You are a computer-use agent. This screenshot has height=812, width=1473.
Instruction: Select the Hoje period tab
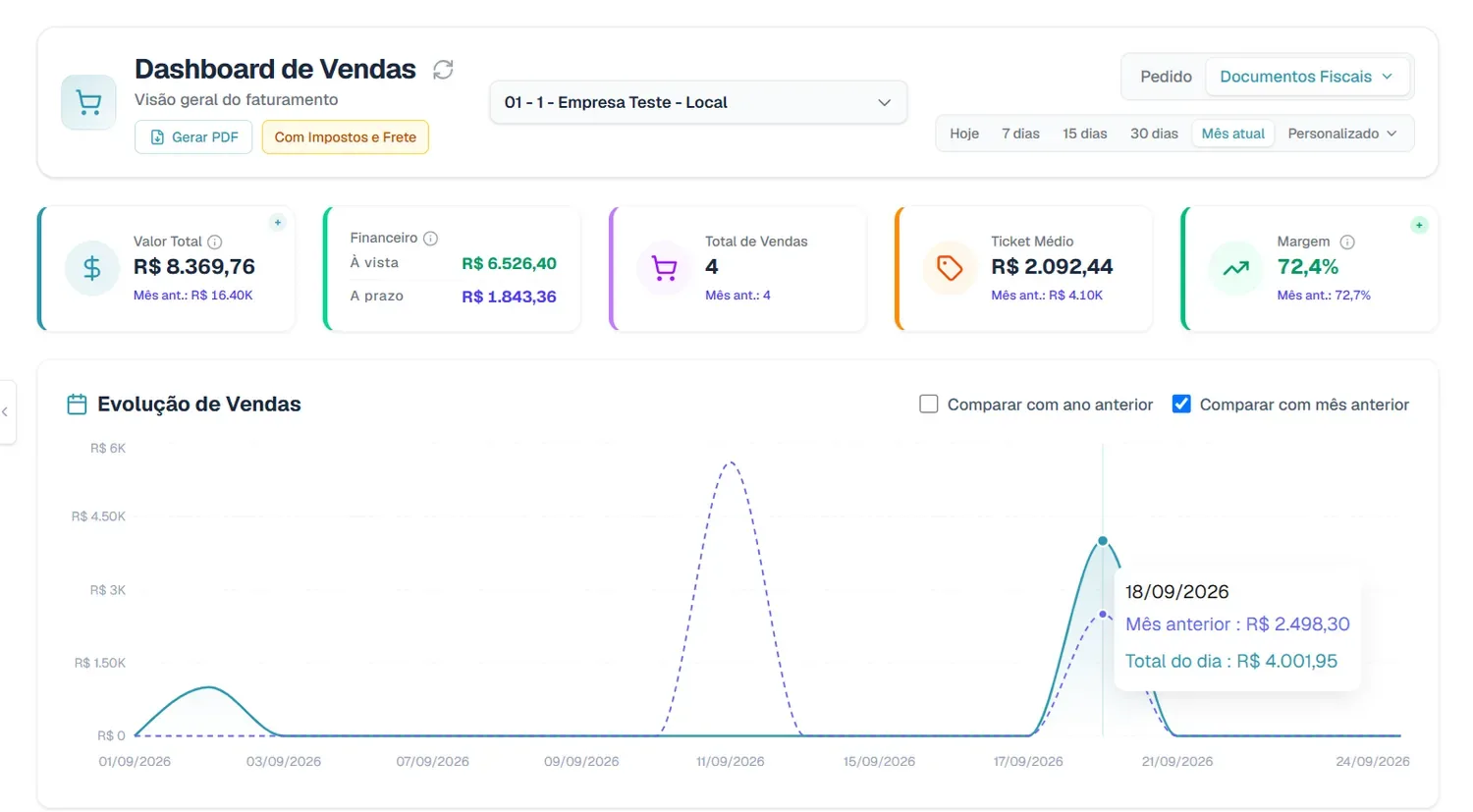(964, 134)
